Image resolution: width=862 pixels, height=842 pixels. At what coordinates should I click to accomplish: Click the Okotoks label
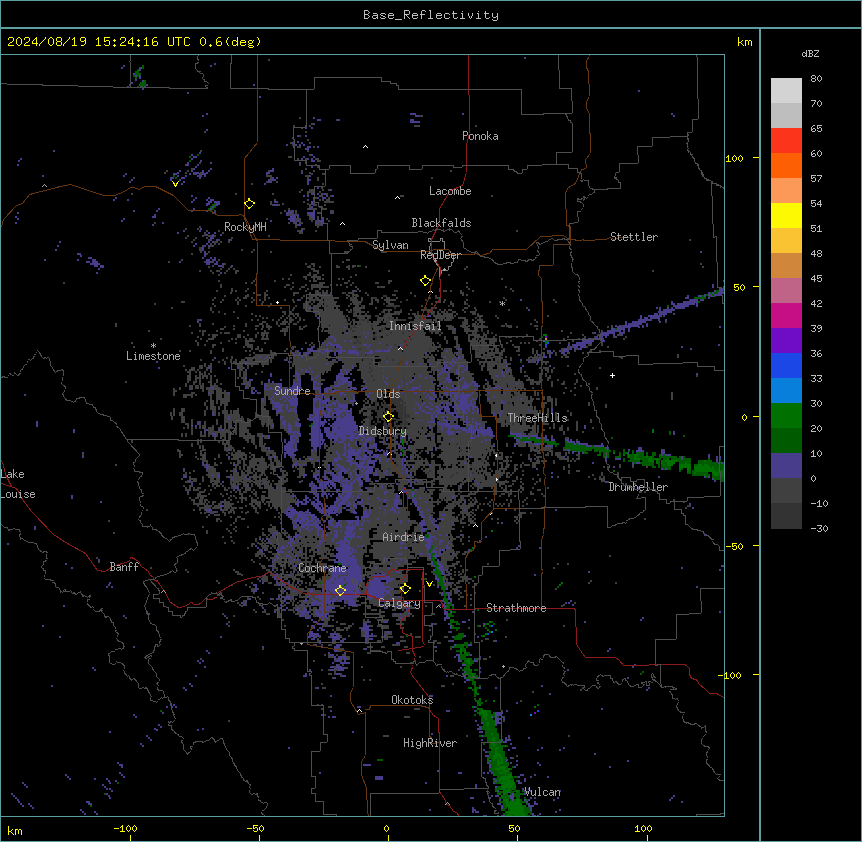(x=412, y=700)
